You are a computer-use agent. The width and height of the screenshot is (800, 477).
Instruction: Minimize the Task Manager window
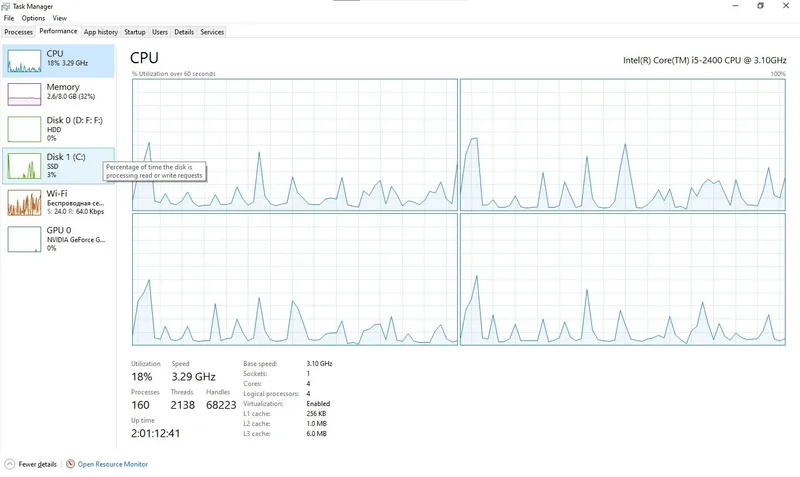point(736,6)
